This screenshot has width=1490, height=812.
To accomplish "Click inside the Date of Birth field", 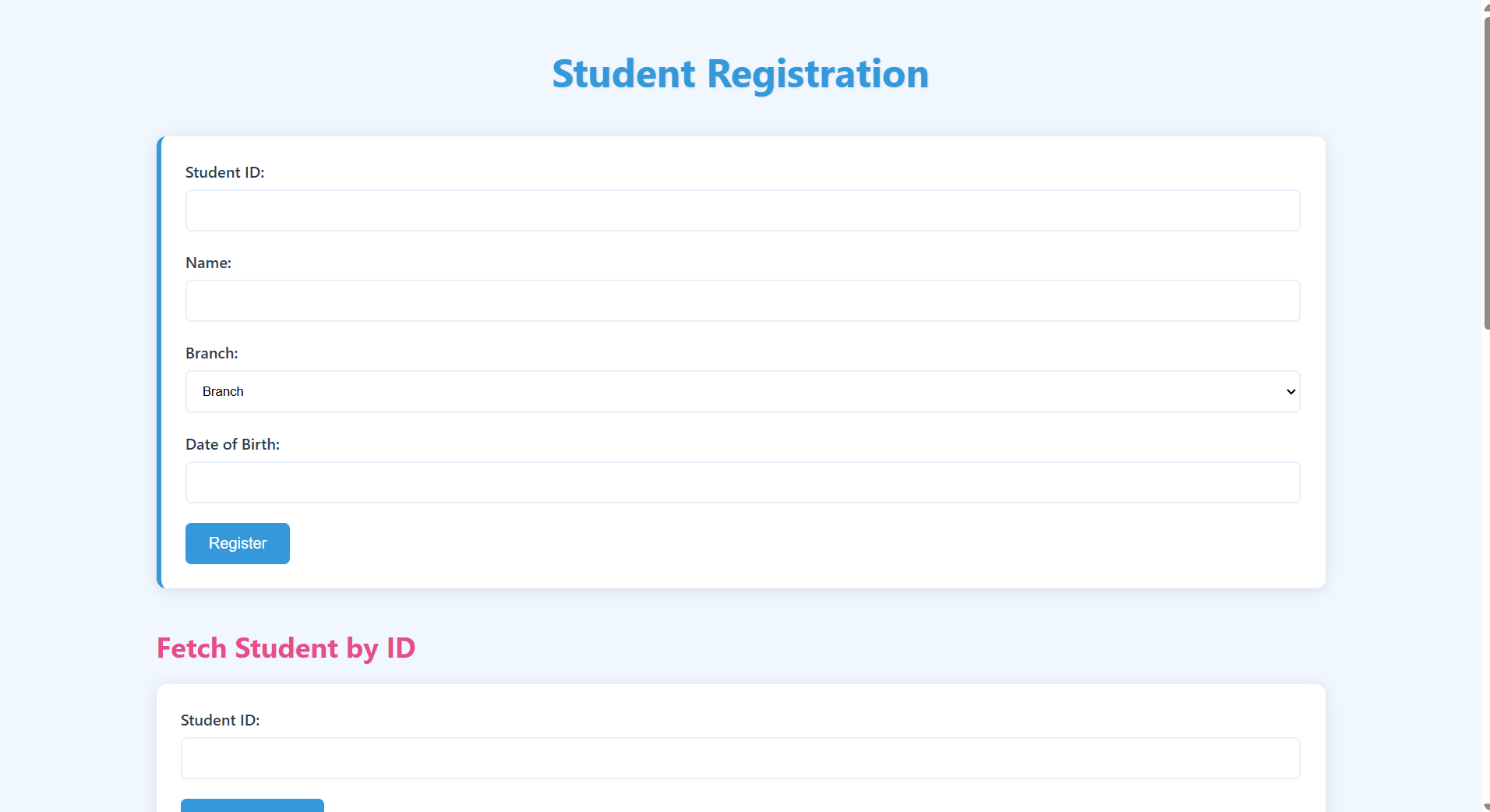I will [740, 482].
